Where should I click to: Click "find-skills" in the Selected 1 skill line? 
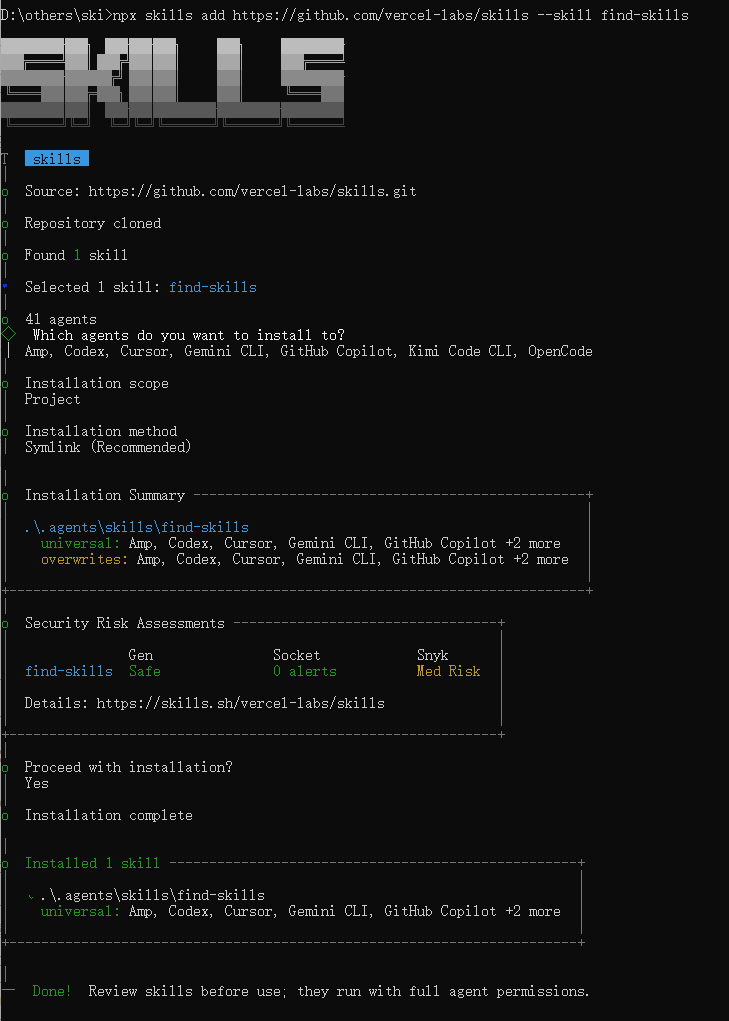[213, 287]
